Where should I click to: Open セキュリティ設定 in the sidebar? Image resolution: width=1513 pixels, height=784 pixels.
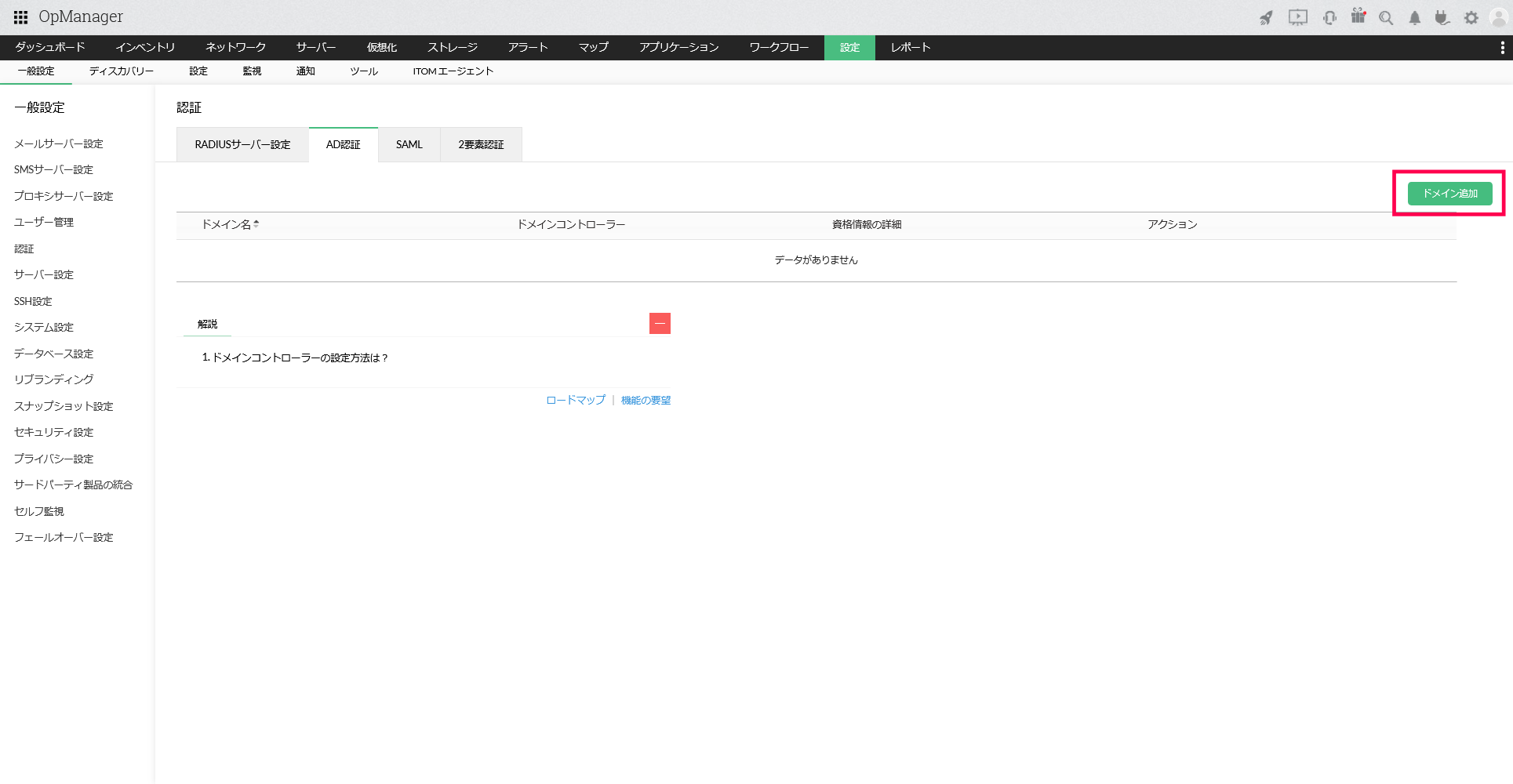point(53,433)
